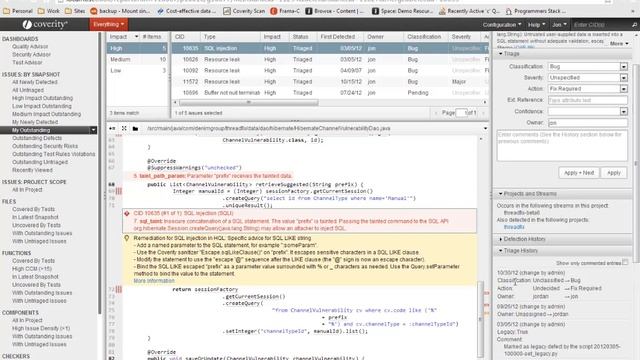Click the Personal bookmarks folder
Viewport: 640px width, 360px height.
18,11
